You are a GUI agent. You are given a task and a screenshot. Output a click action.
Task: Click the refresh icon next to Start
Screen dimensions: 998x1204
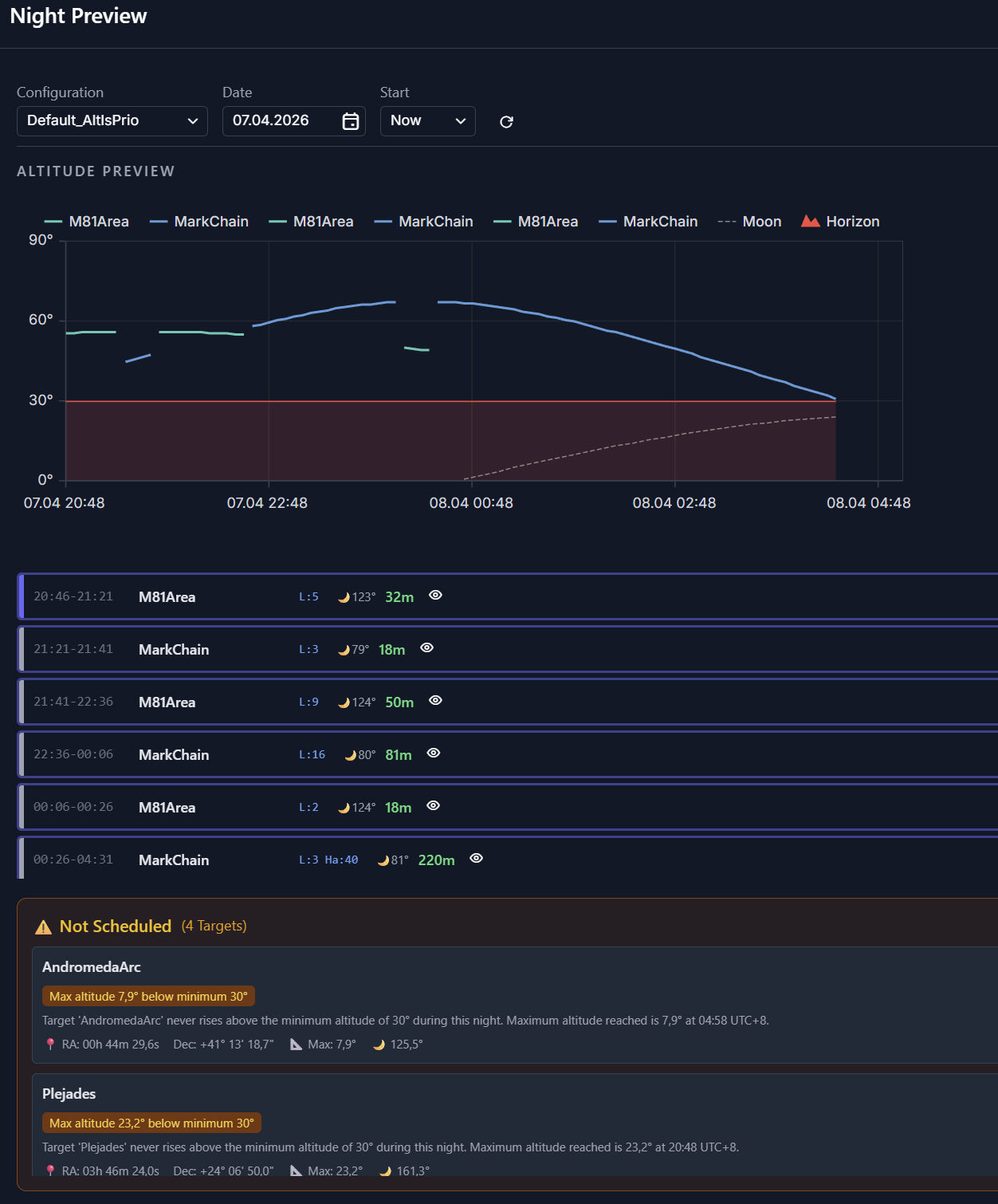(506, 122)
